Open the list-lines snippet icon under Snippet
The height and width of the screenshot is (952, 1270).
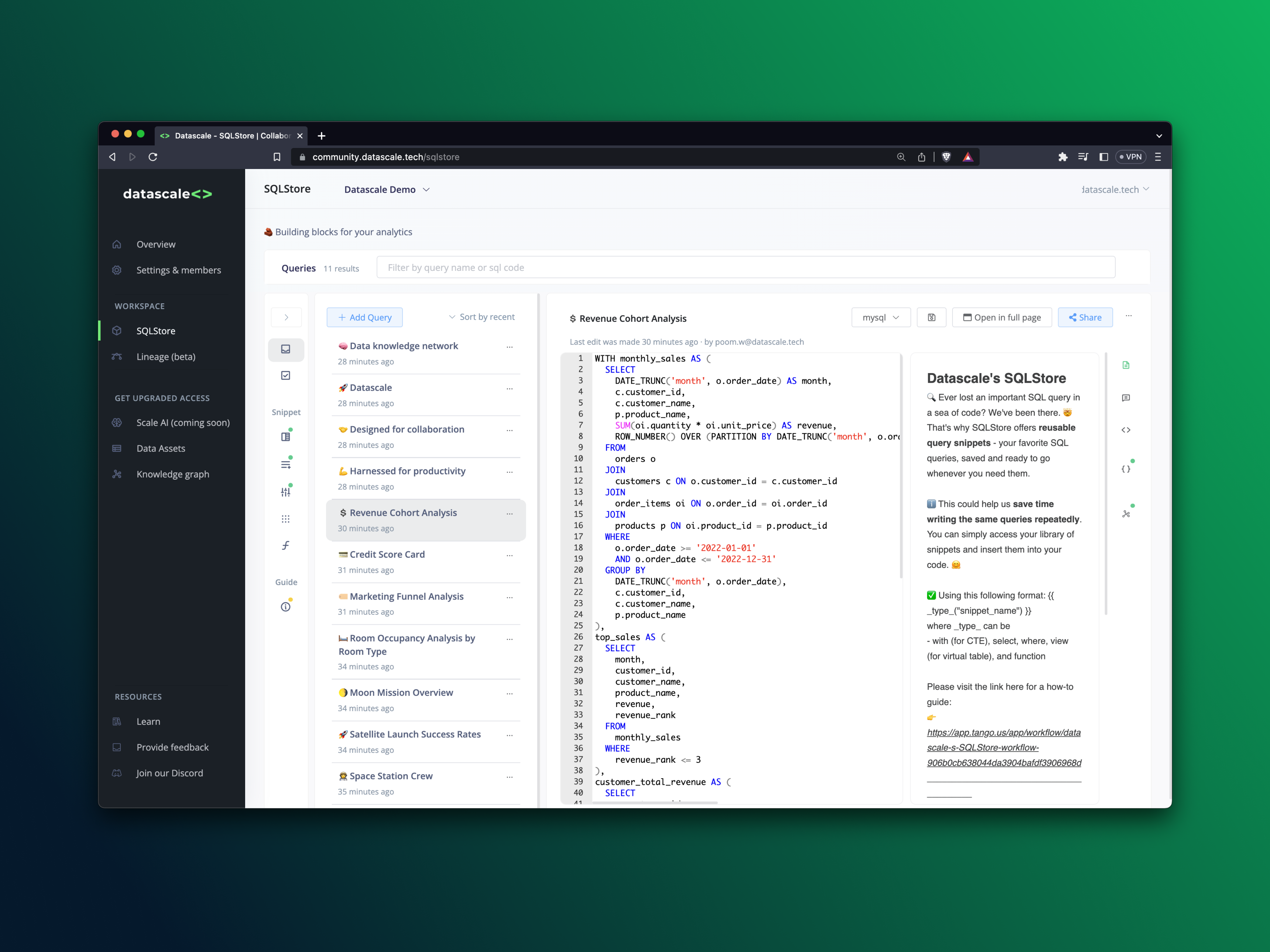pos(286,464)
